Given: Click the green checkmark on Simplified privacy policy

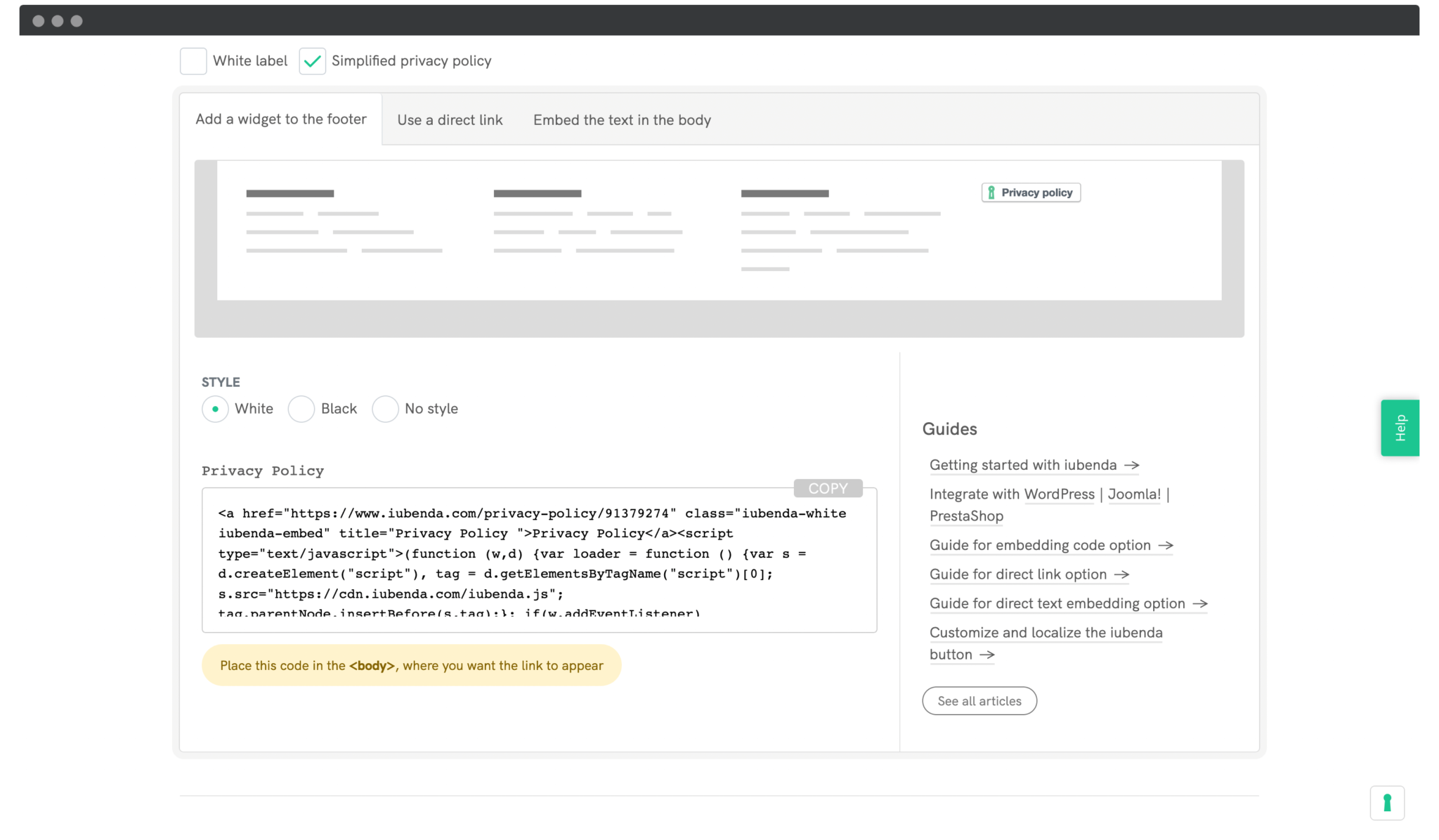Looking at the screenshot, I should pos(313,60).
